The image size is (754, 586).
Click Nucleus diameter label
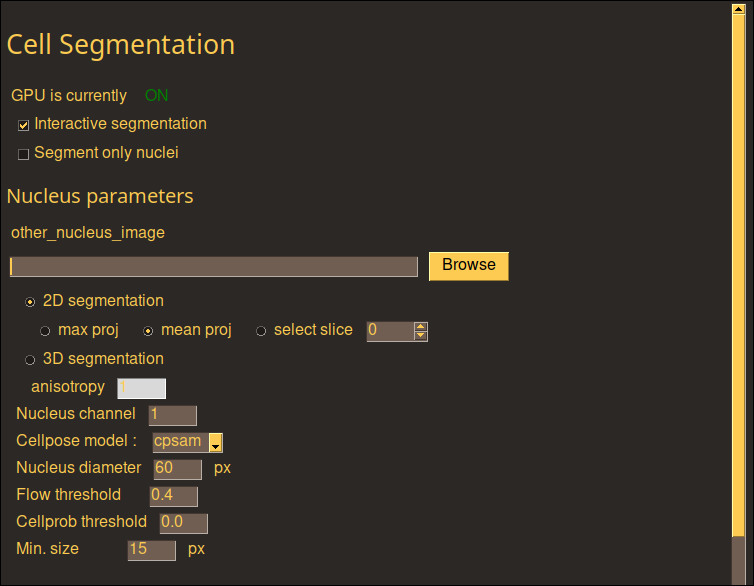tap(78, 467)
